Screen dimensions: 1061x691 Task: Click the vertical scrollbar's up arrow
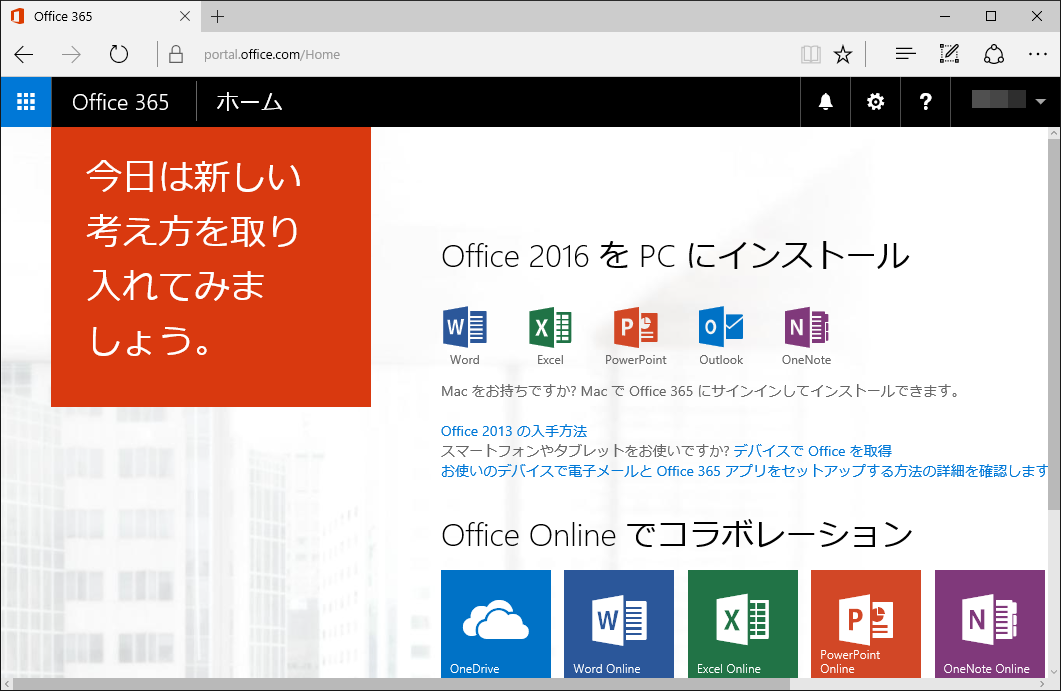(1054, 133)
